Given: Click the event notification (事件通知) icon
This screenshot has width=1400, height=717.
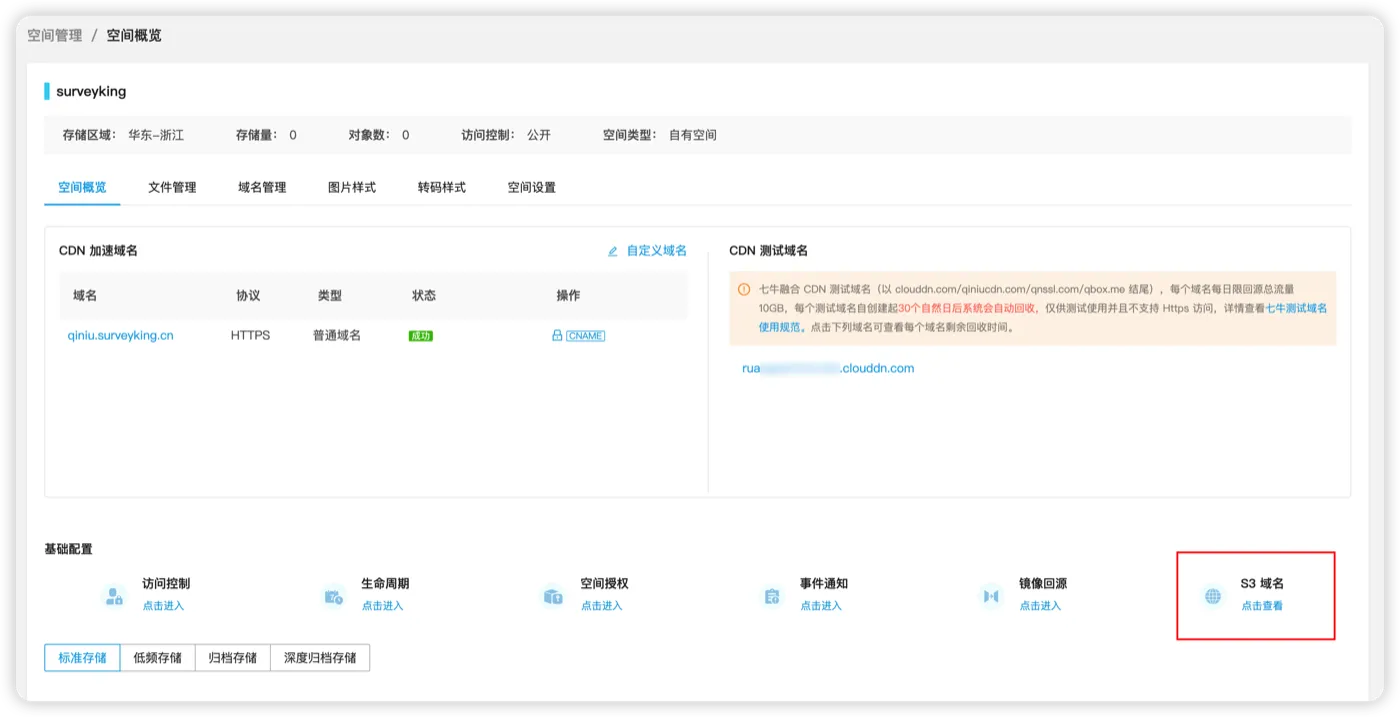Looking at the screenshot, I should click(x=772, y=597).
